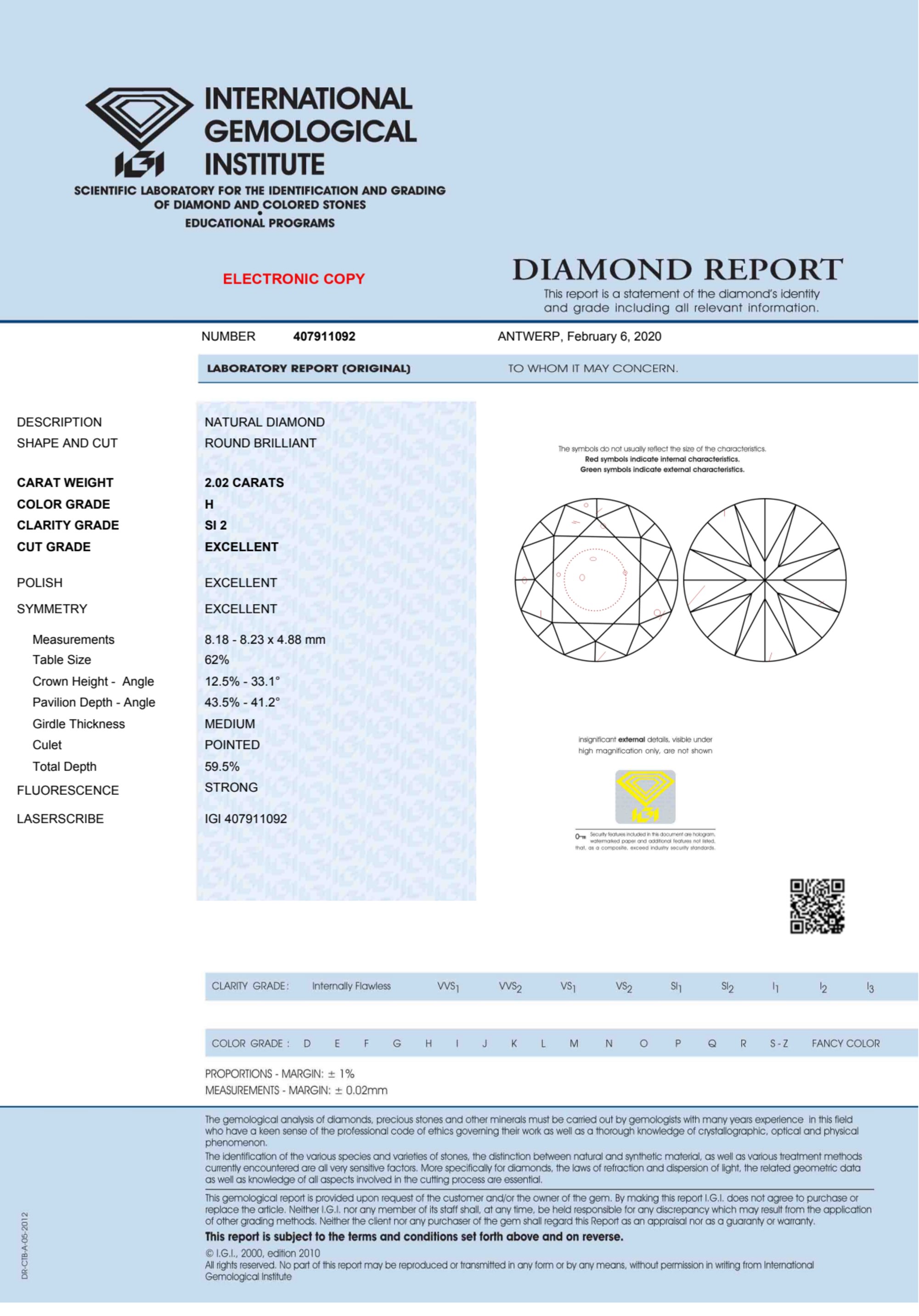Click the 2.02 CARATS weight value

point(244,482)
